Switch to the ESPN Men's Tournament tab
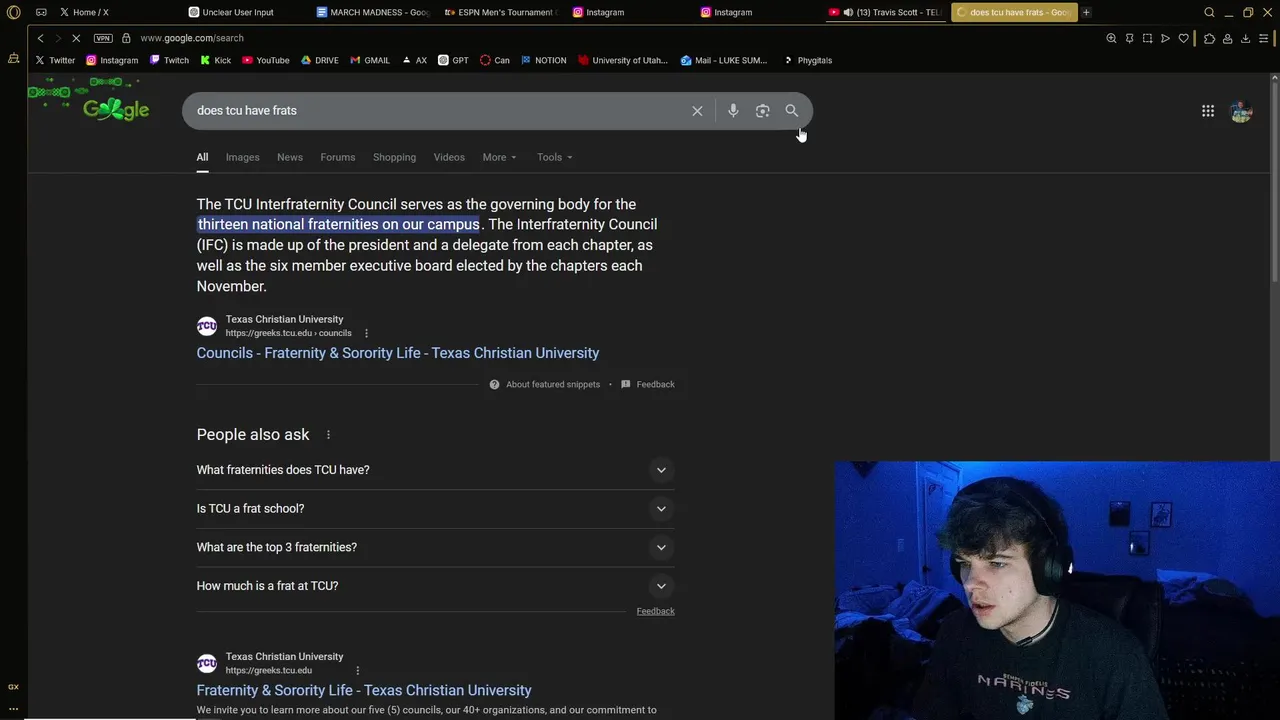Image resolution: width=1280 pixels, height=720 pixels. tap(501, 12)
